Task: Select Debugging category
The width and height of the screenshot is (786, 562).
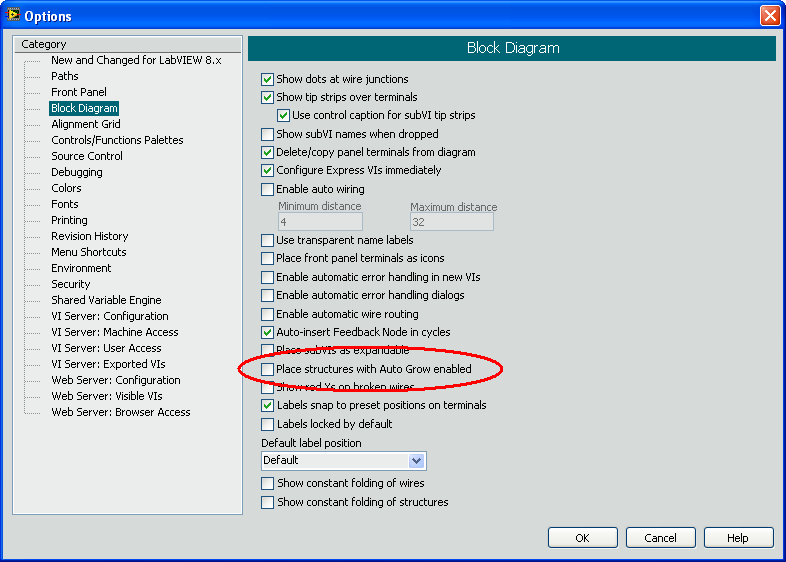Action: tap(77, 172)
